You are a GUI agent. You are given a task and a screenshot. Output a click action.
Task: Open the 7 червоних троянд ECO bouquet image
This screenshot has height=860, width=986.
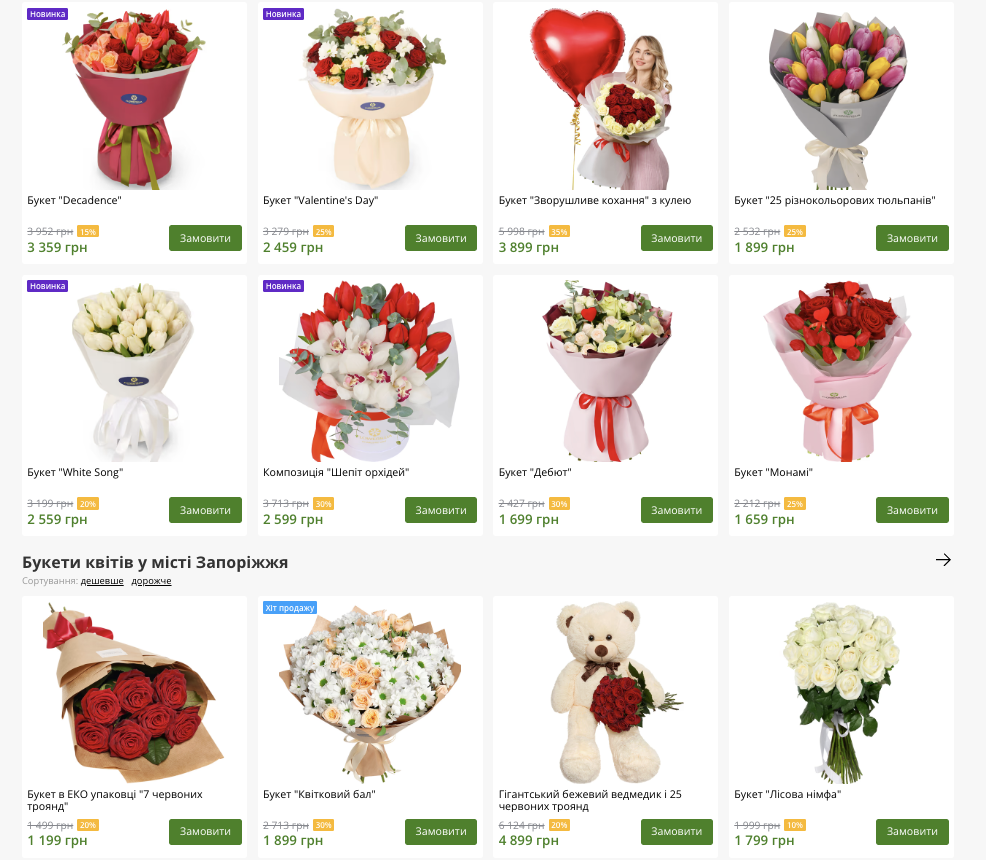134,692
